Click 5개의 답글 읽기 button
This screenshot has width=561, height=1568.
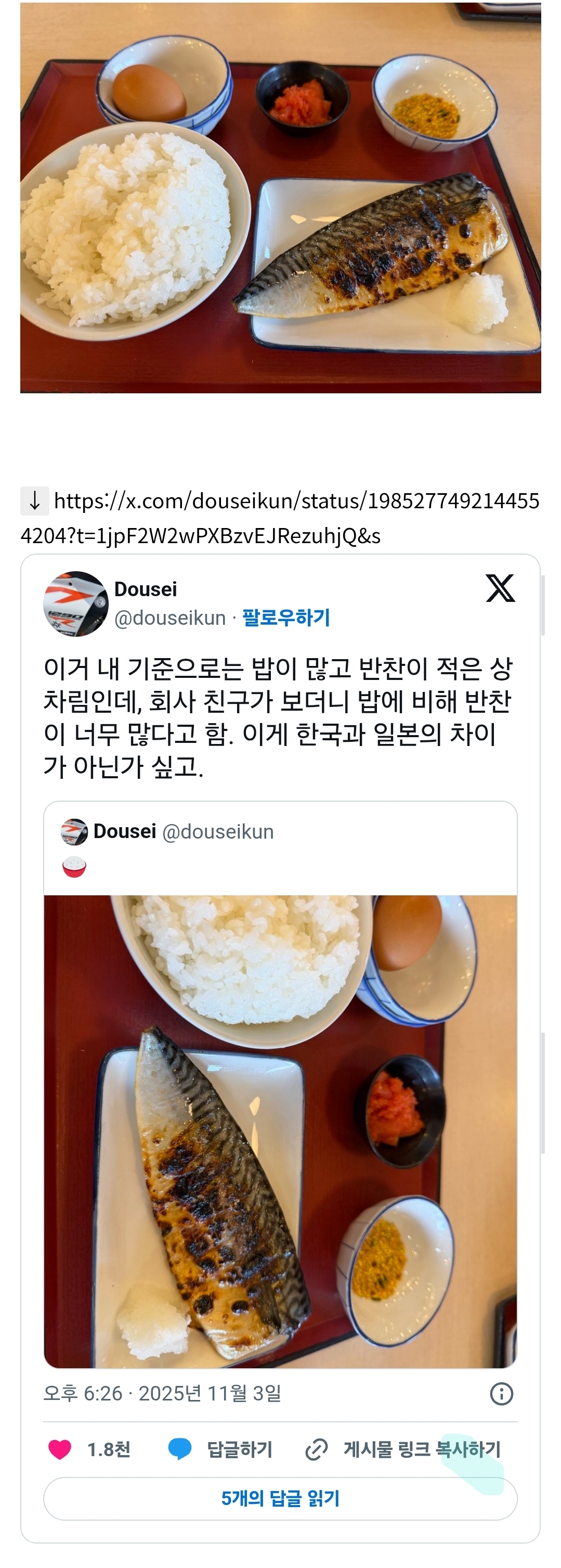(280, 1499)
